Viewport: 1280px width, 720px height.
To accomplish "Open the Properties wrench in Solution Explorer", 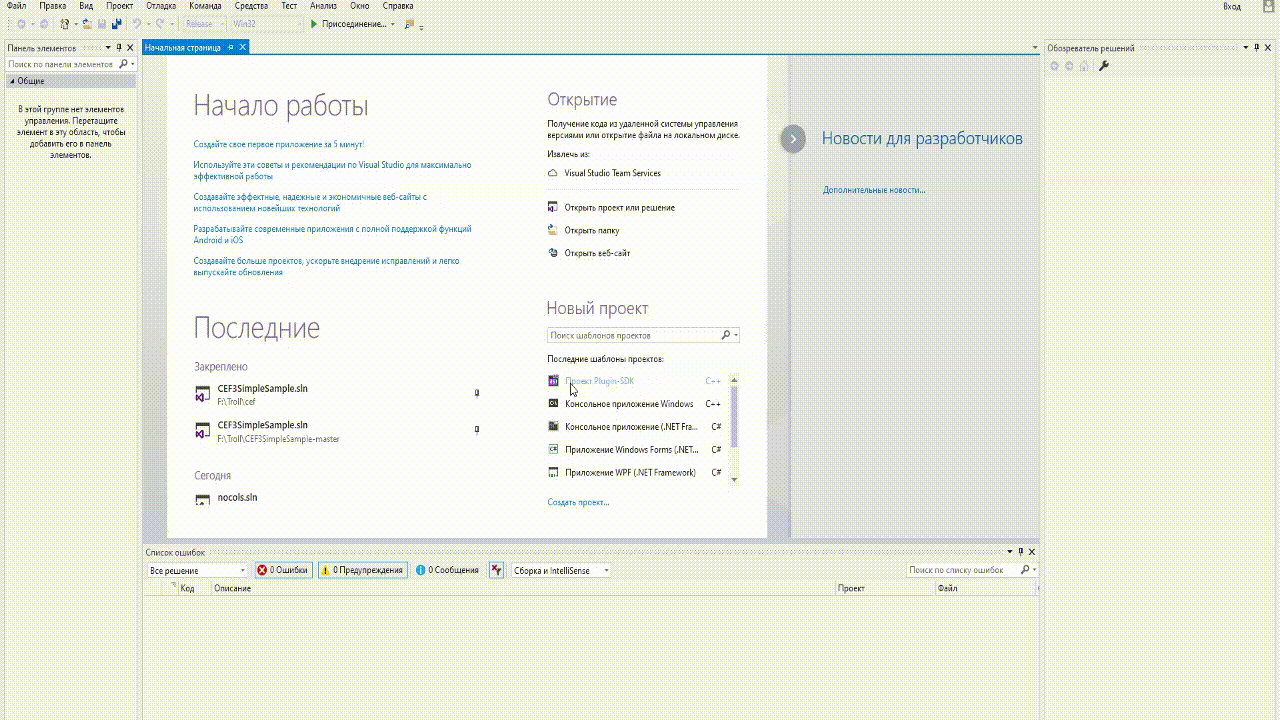I will (1104, 66).
